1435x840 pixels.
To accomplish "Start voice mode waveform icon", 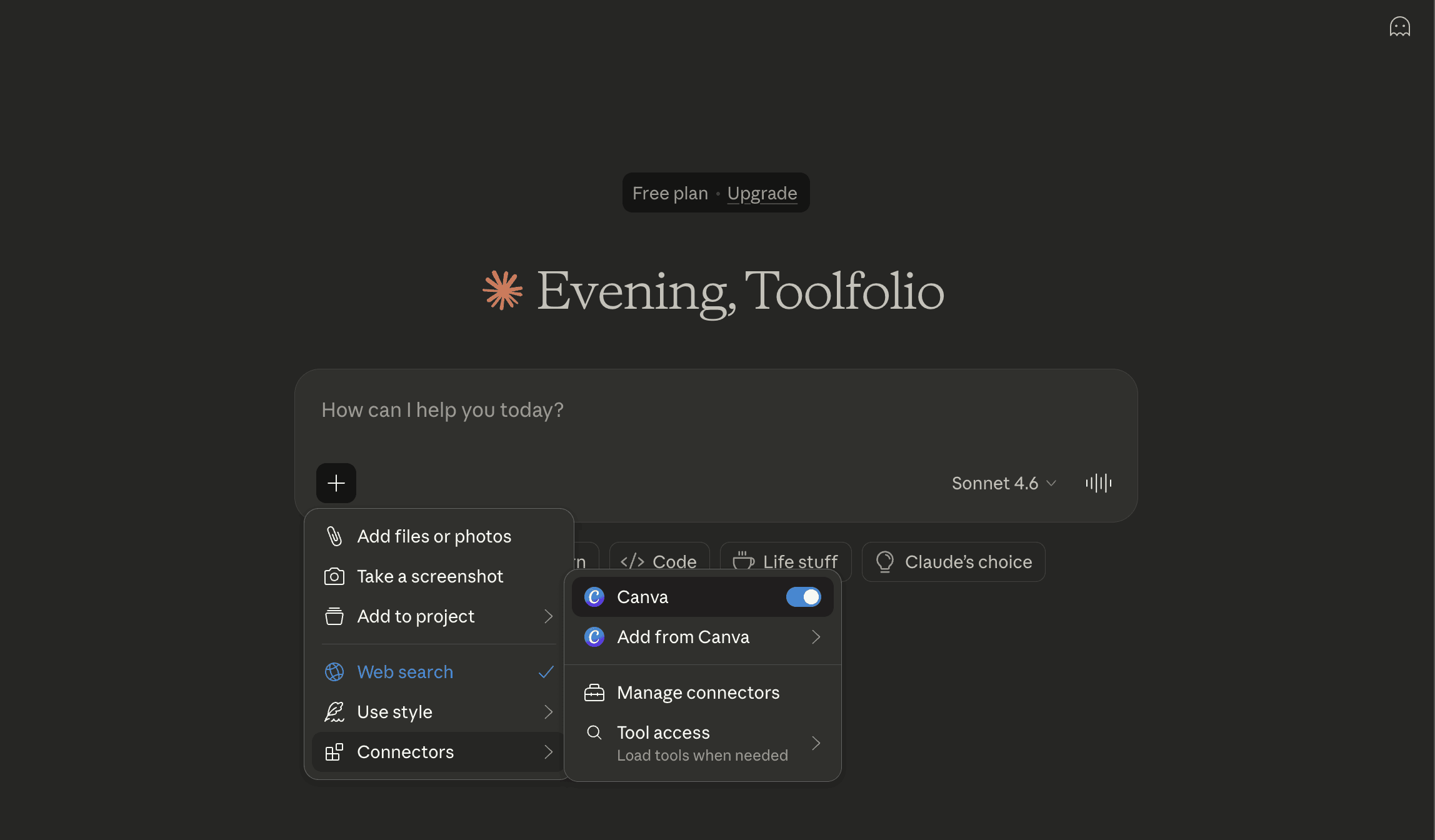I will coord(1098,483).
